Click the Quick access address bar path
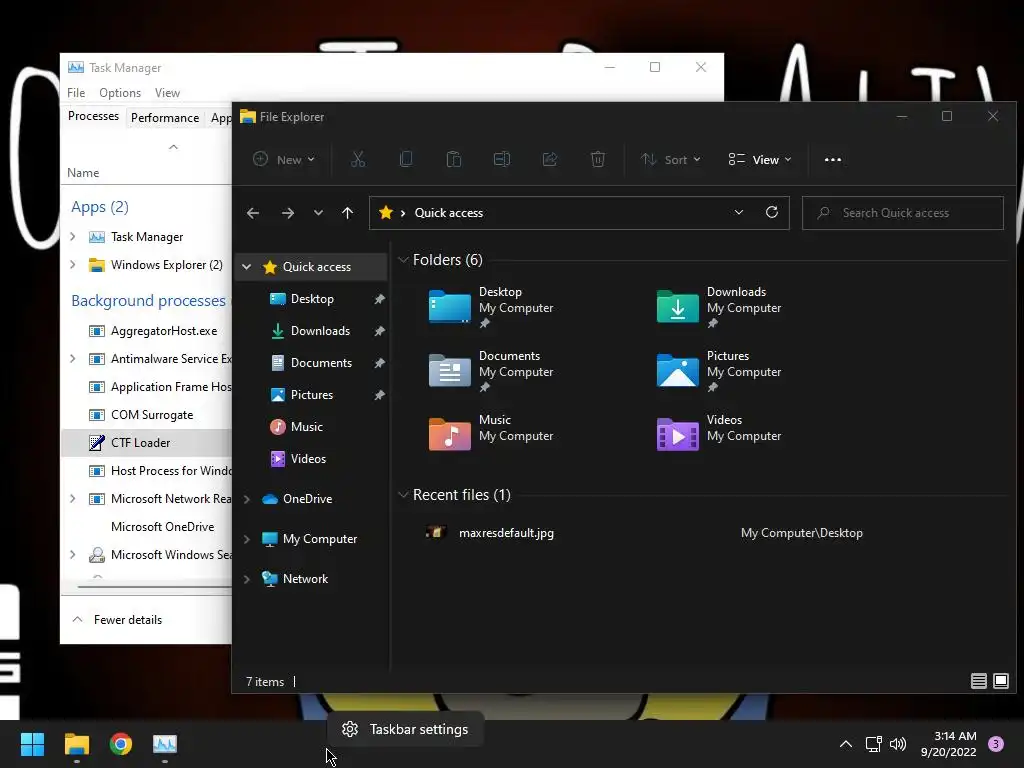1024x768 pixels. (x=449, y=213)
